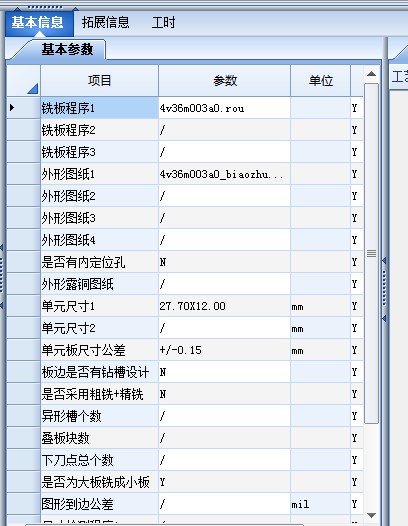Click the right panel splitter collapse arrow
This screenshot has width=408, height=526.
385,260
